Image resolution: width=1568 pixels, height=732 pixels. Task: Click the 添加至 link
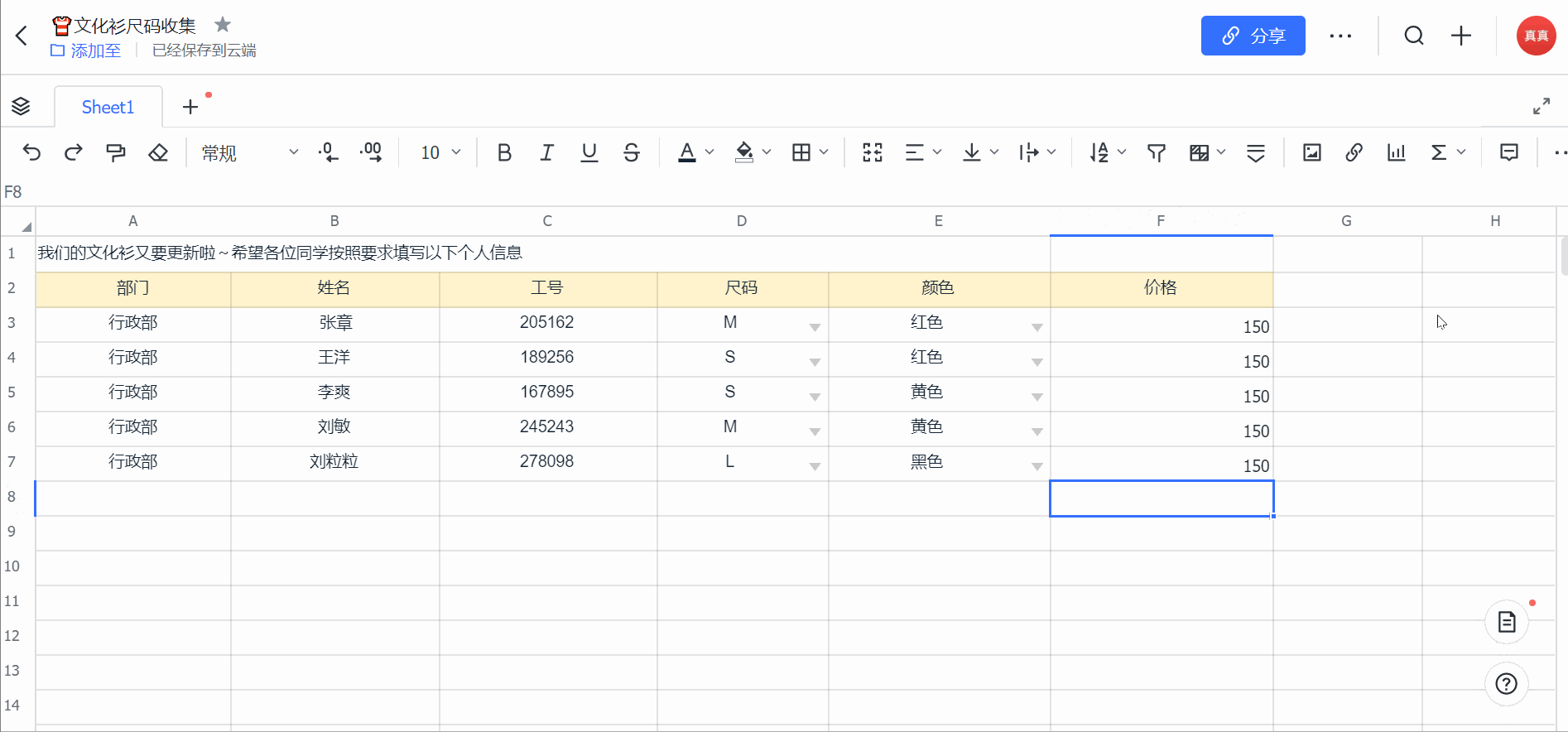(x=86, y=51)
